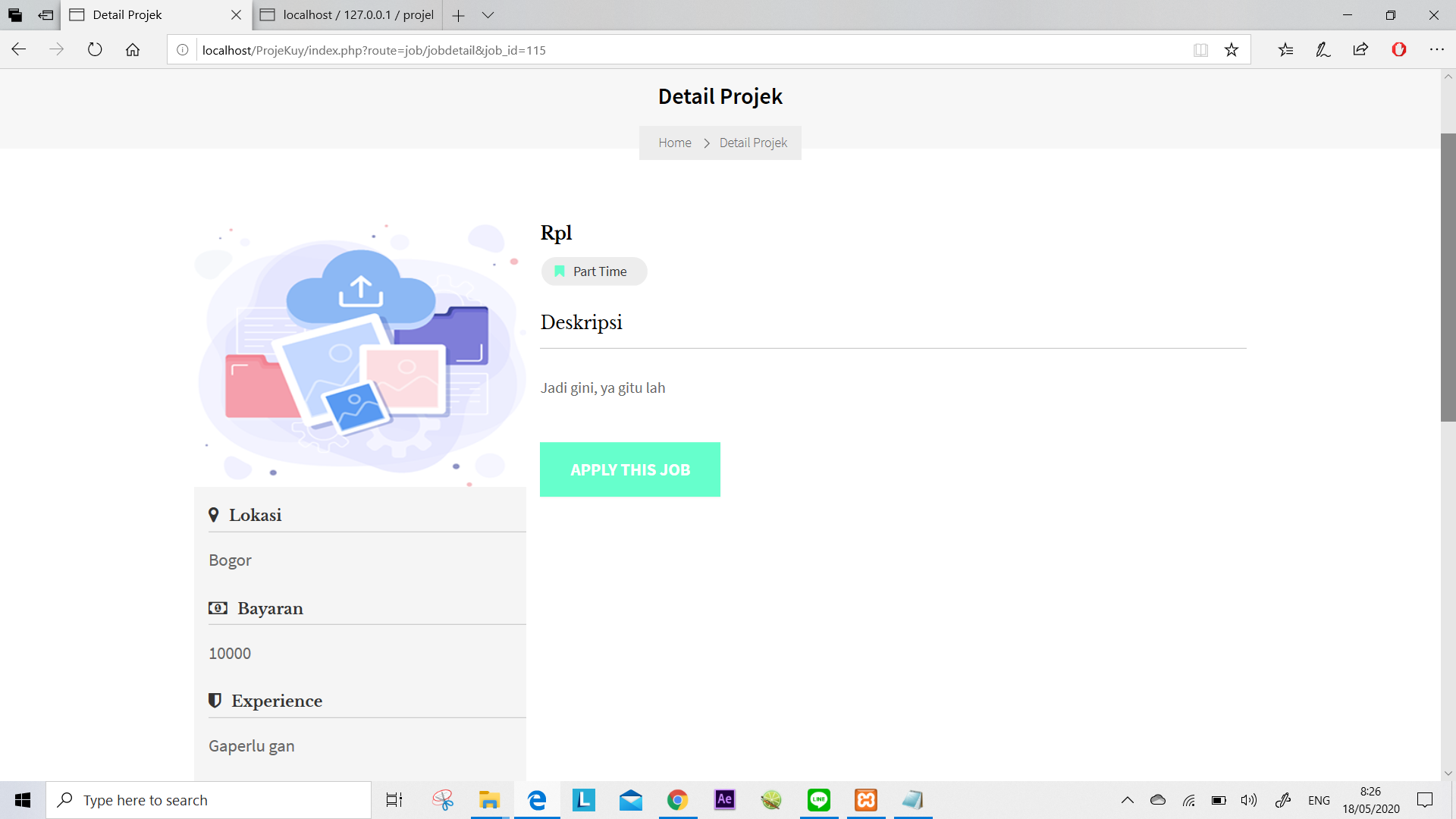
Task: Click the Lokasi map pin icon
Action: pyautogui.click(x=214, y=515)
